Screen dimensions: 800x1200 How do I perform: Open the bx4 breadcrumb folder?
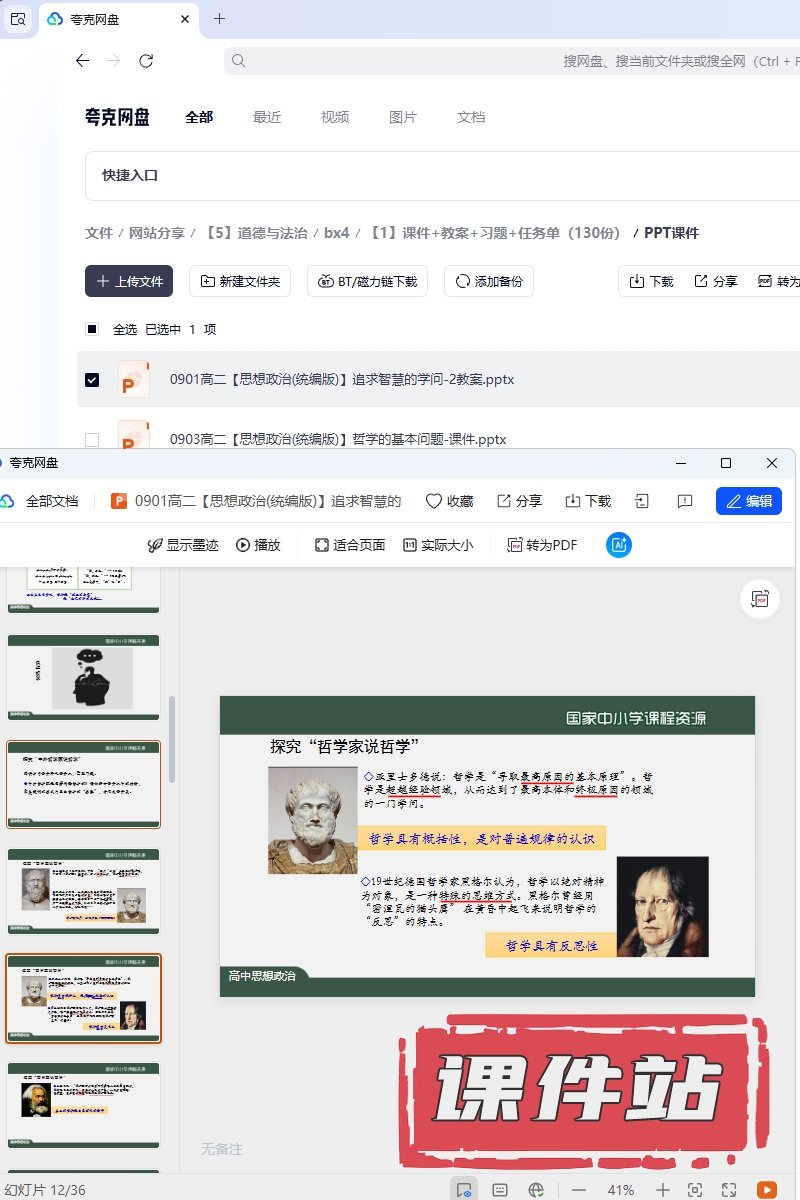tap(337, 233)
